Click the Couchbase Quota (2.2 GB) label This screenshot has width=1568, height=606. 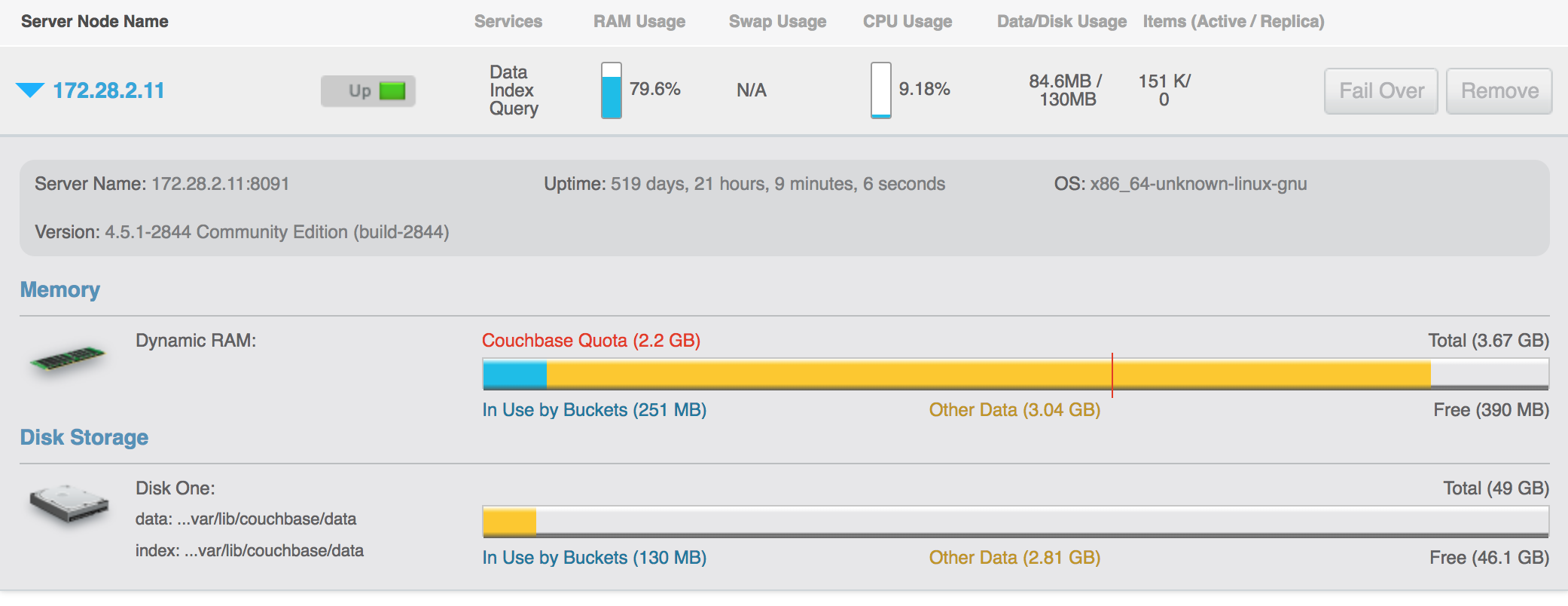tap(591, 341)
